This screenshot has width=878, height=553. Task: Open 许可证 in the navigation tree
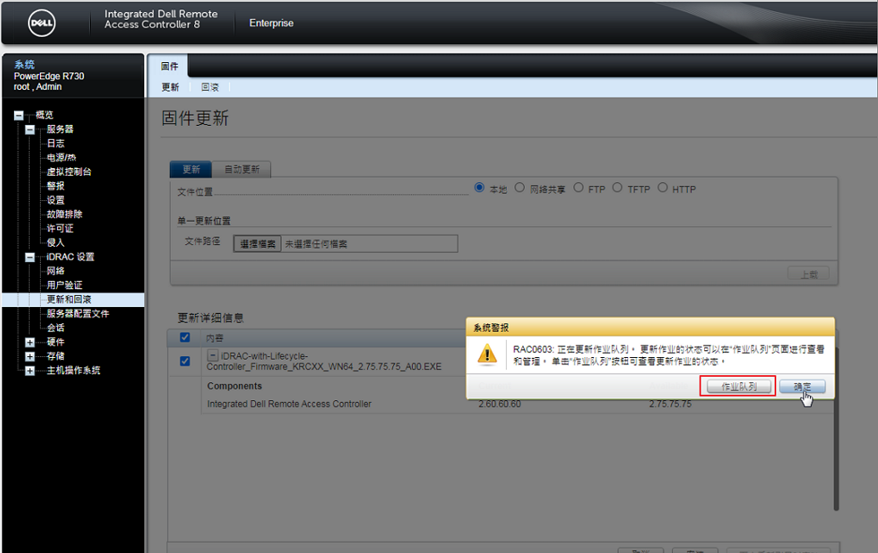(60, 228)
